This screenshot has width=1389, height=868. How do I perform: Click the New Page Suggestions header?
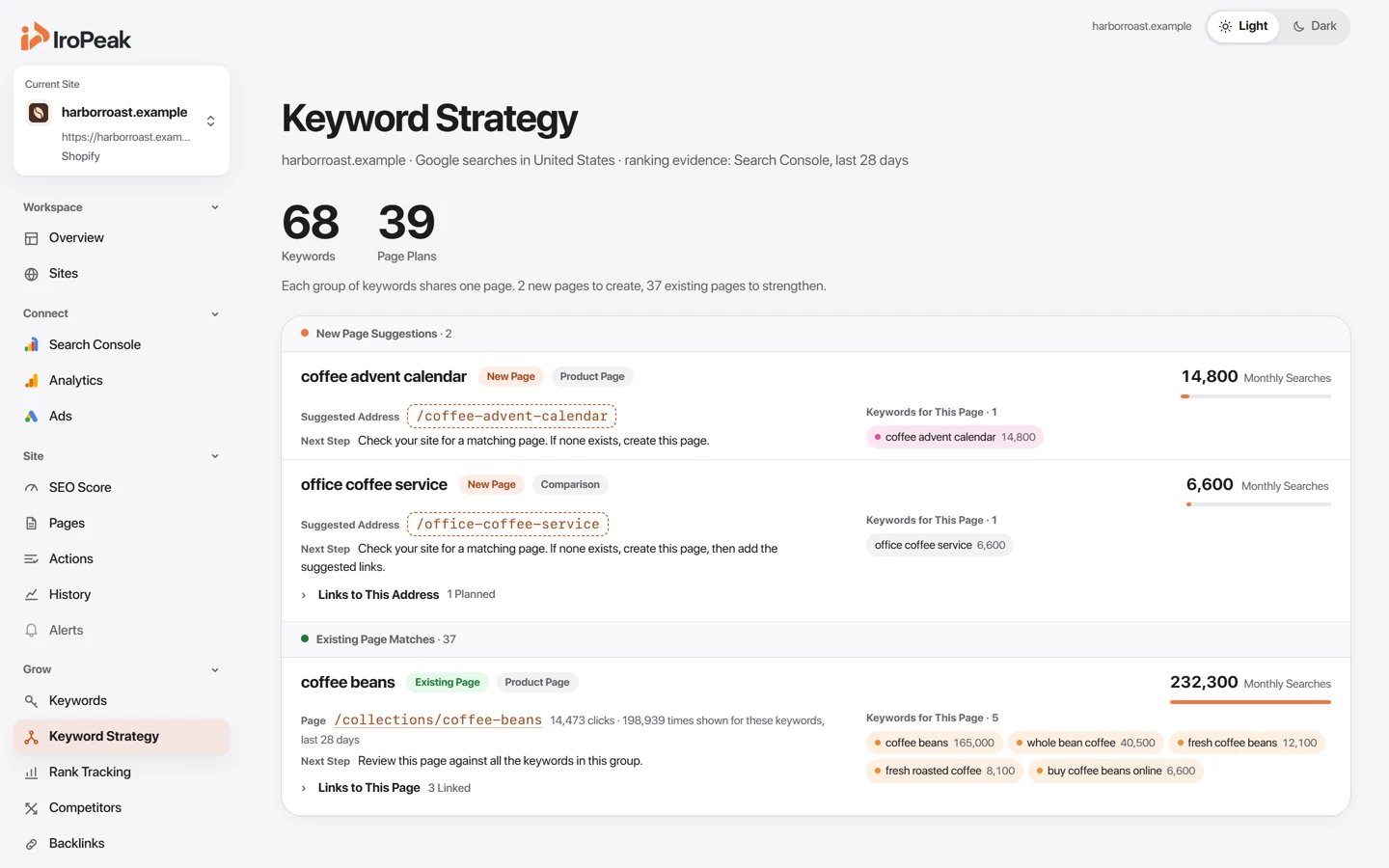tap(815, 334)
